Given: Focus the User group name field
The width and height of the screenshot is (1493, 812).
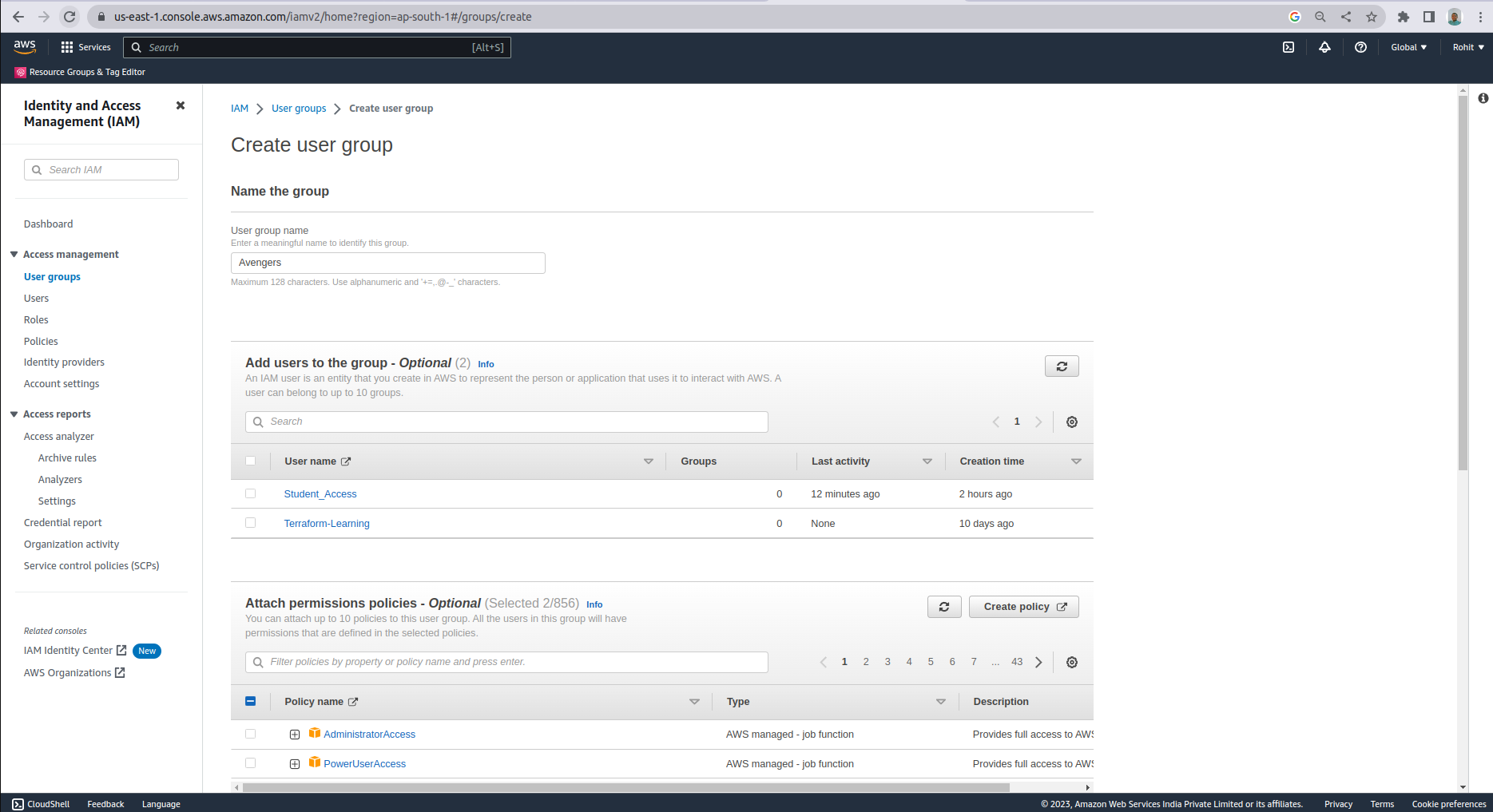Looking at the screenshot, I should click(388, 263).
